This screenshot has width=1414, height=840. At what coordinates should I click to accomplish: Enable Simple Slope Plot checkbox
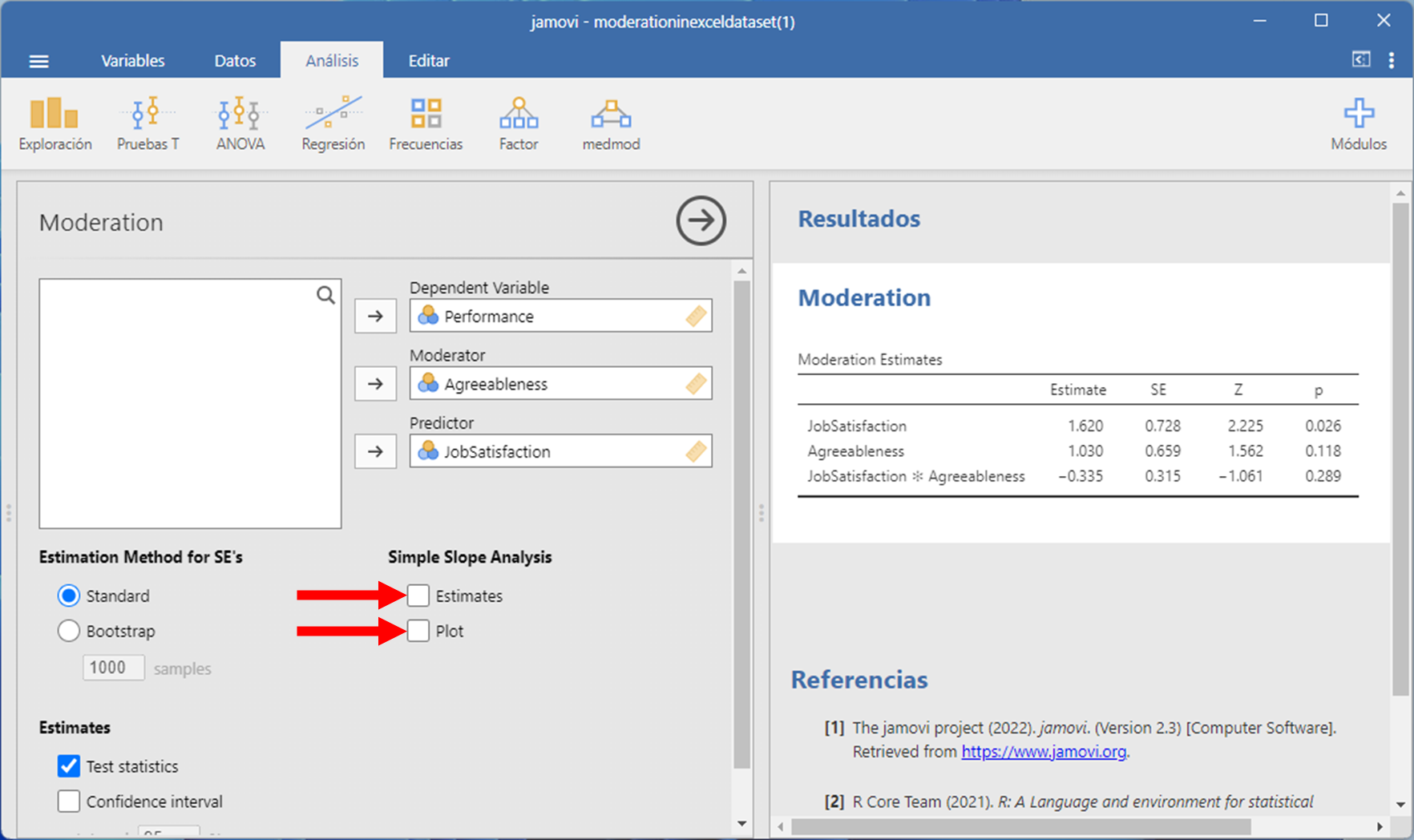point(418,631)
